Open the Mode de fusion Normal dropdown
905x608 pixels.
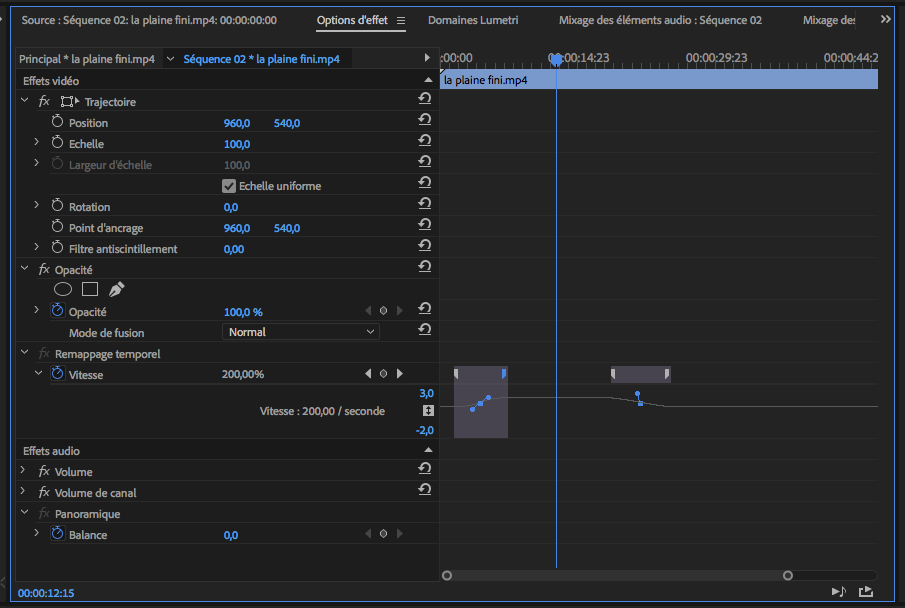[x=301, y=331]
